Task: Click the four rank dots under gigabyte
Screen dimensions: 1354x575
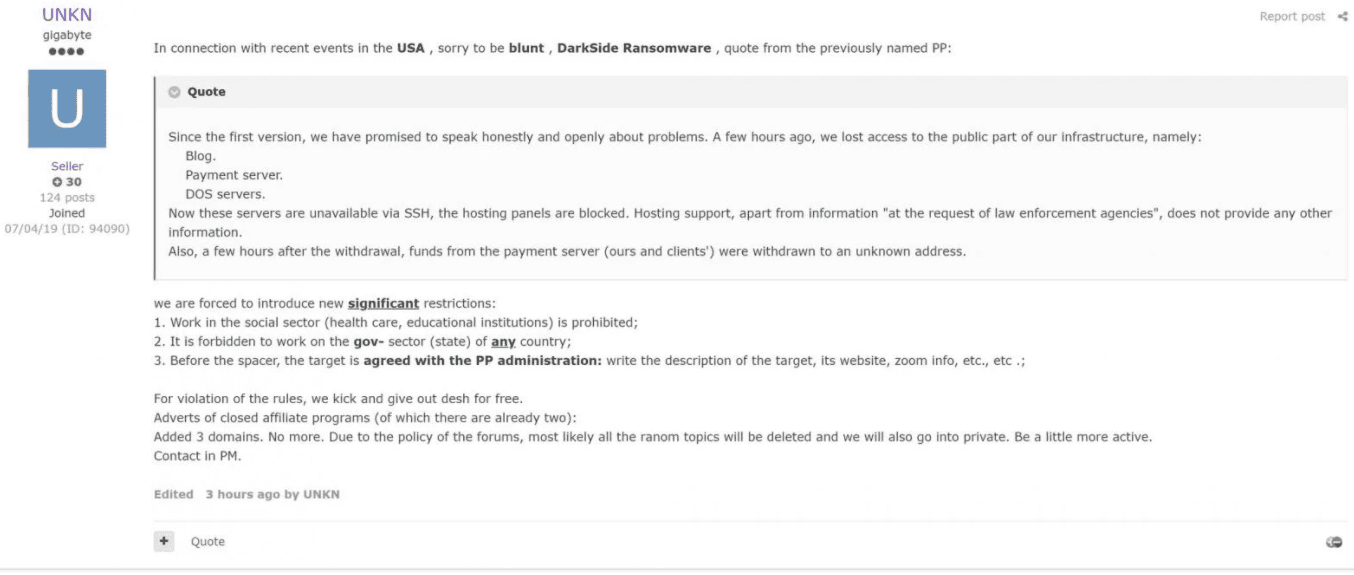Action: coord(66,51)
